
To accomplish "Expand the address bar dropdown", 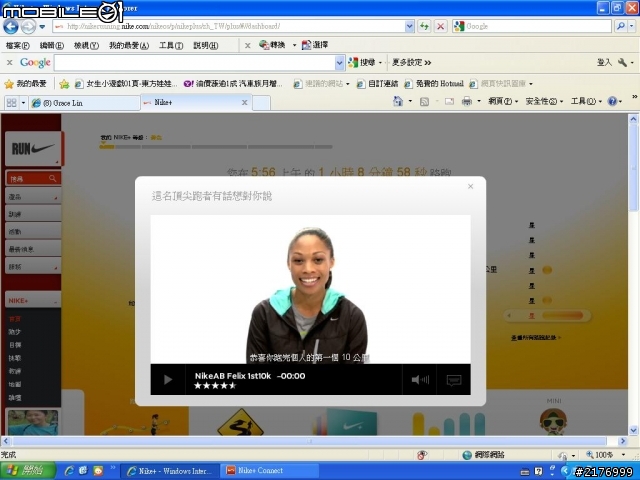I will coord(409,27).
